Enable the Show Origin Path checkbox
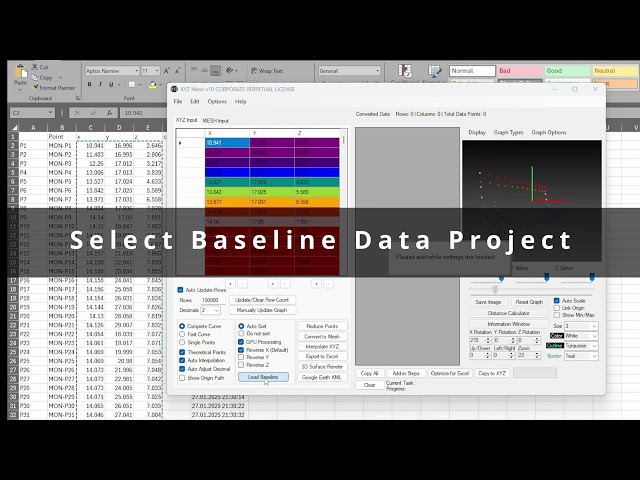640x480 pixels. (182, 378)
